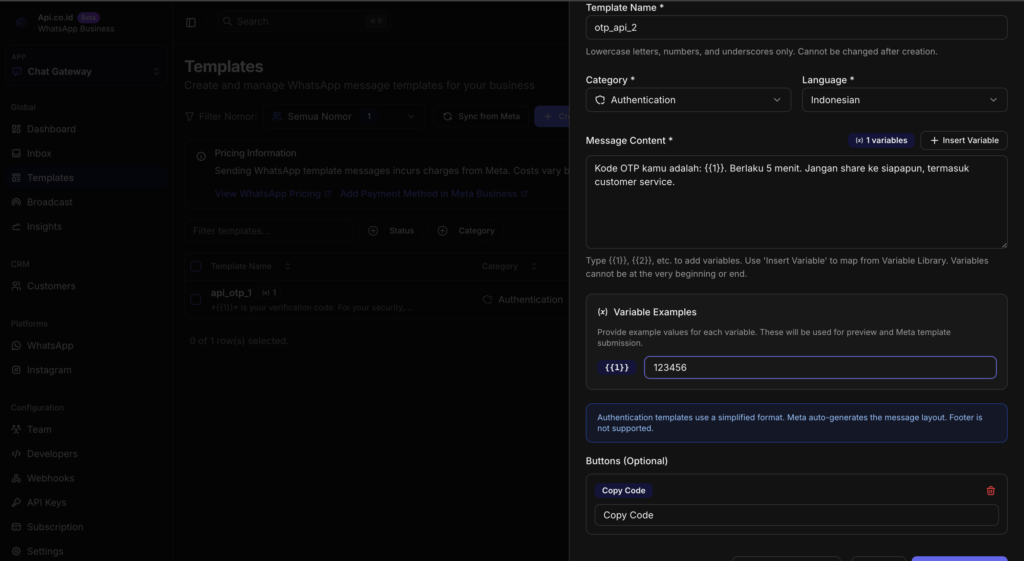1024x561 pixels.
Task: Open the View WhatsApp Pricing link
Action: [x=273, y=193]
